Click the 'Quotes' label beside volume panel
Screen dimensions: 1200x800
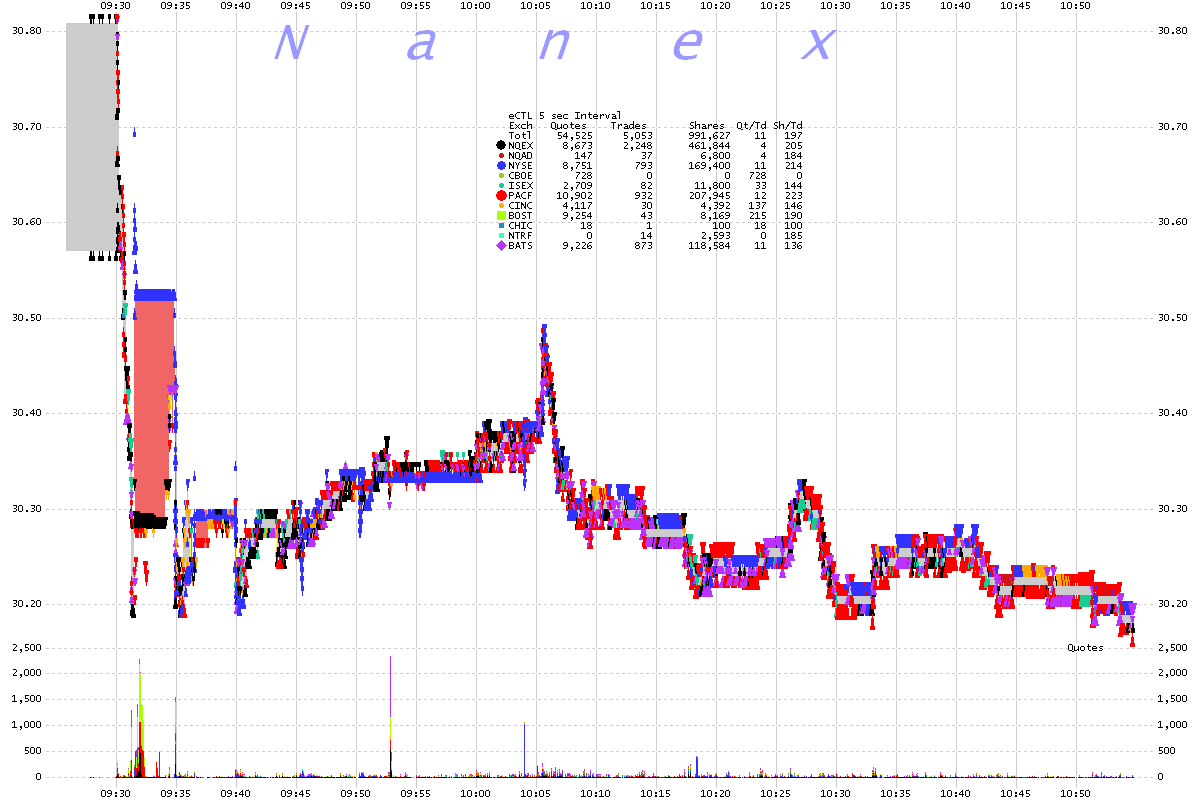click(1085, 648)
